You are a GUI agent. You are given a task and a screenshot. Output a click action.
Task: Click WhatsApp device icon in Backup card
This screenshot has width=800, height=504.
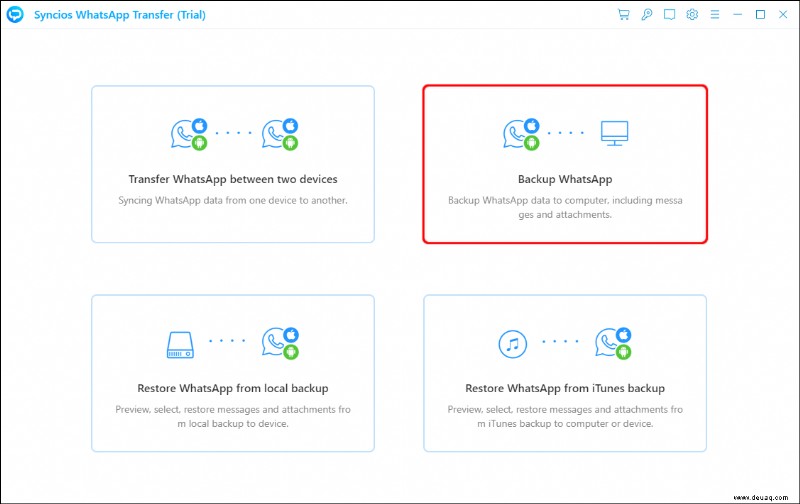(x=521, y=134)
